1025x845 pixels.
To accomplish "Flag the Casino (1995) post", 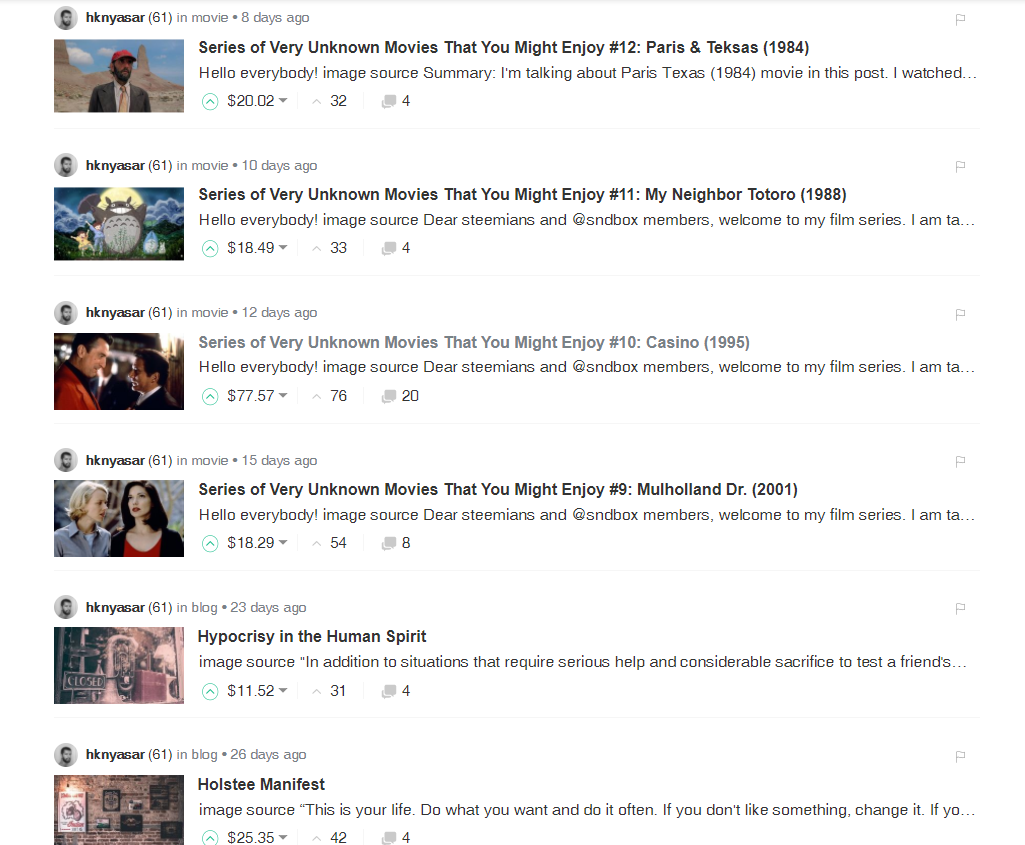I will [960, 314].
